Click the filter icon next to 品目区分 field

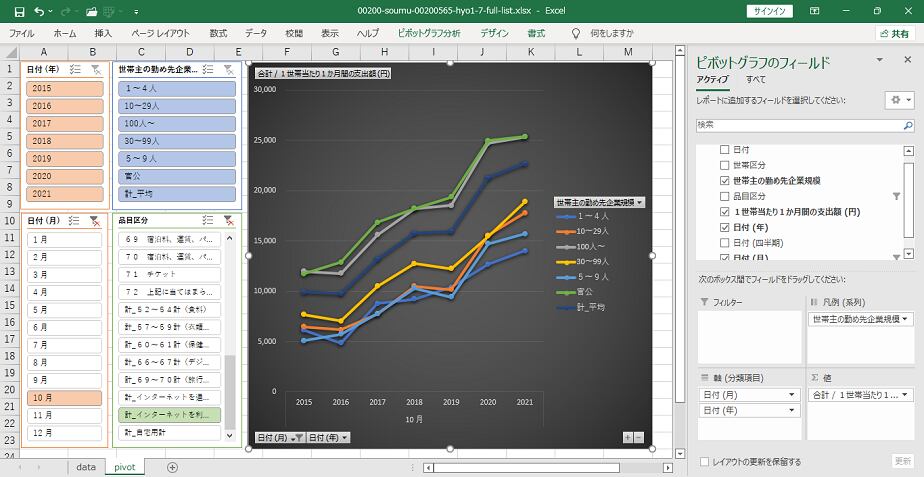tap(896, 196)
